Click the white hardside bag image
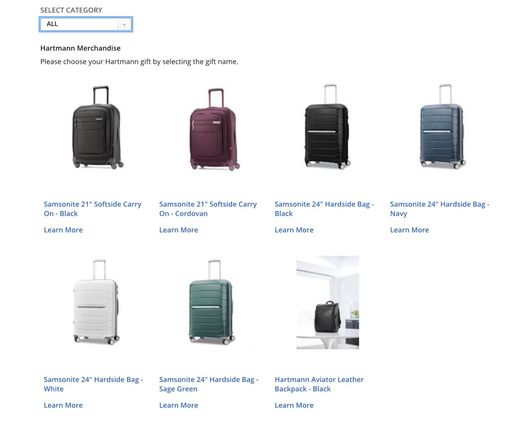This screenshot has width=505, height=435. [x=96, y=302]
